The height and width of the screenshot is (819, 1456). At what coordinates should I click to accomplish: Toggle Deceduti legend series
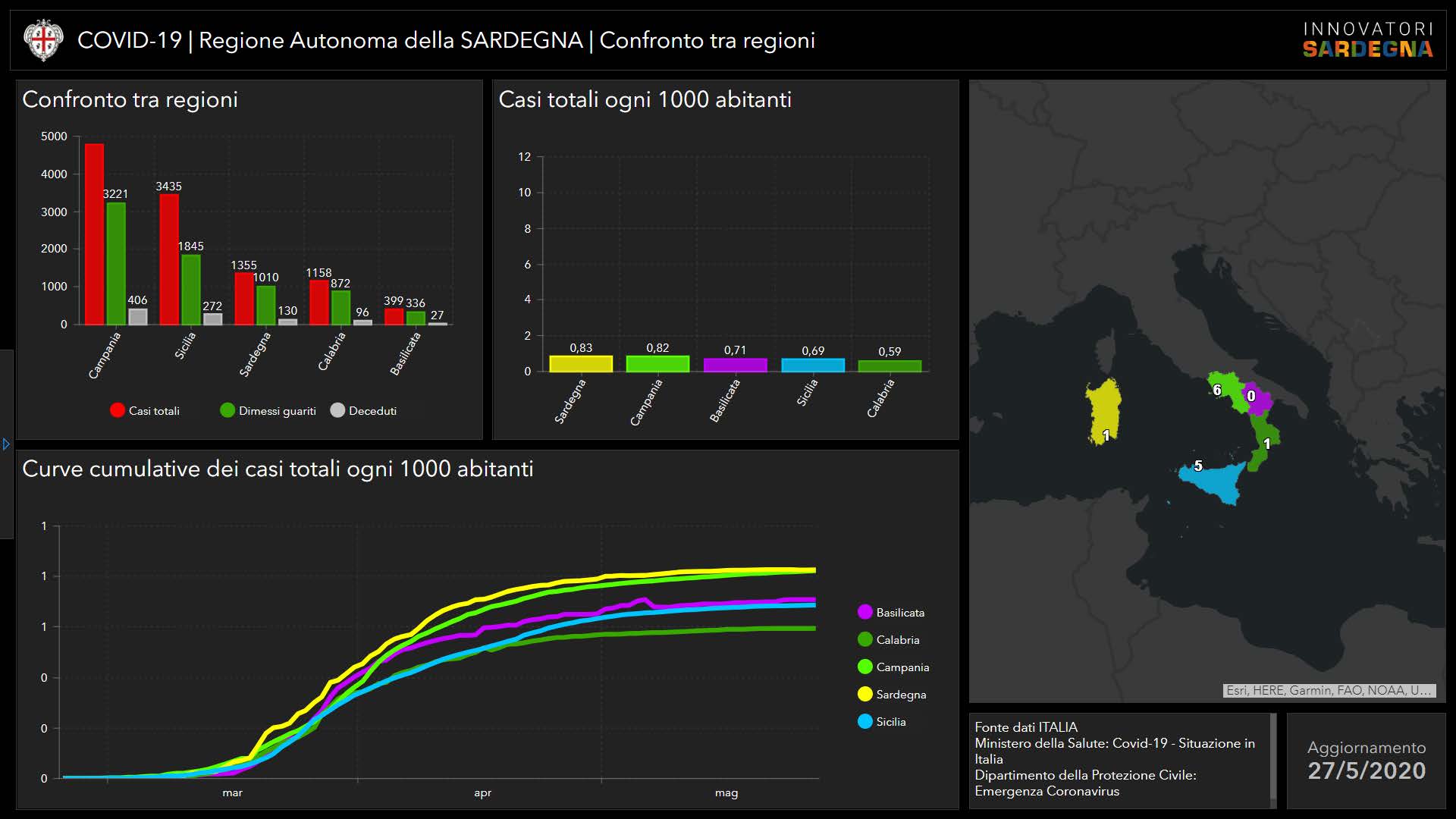(338, 410)
